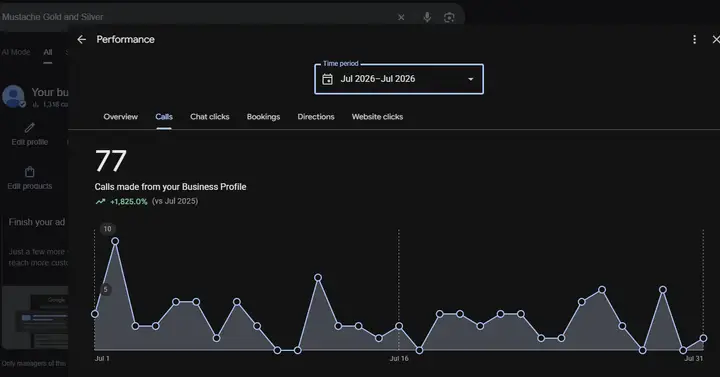Click the (vs Jul 2025) comparison text
Viewport: 720px width, 377px height.
(175, 201)
